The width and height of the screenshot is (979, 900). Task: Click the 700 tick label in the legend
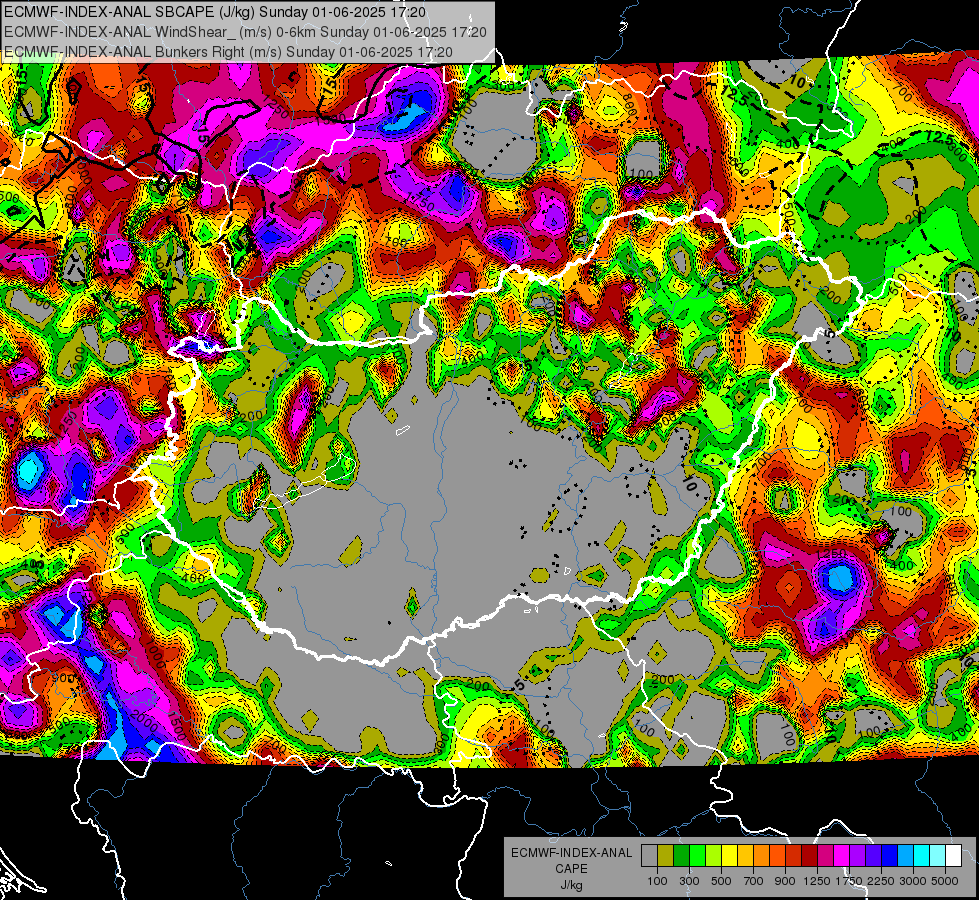coord(754,881)
